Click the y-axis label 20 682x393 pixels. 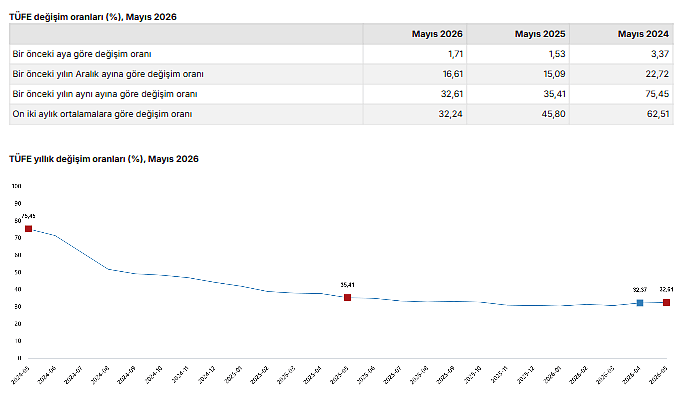click(x=18, y=324)
